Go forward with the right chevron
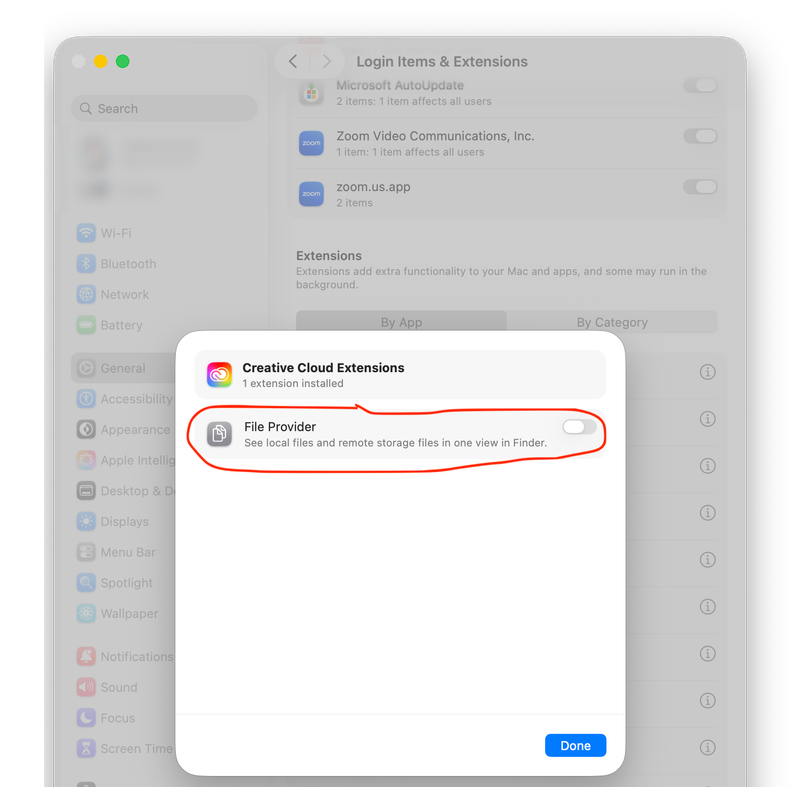The height and width of the screenshot is (787, 800). tap(327, 62)
